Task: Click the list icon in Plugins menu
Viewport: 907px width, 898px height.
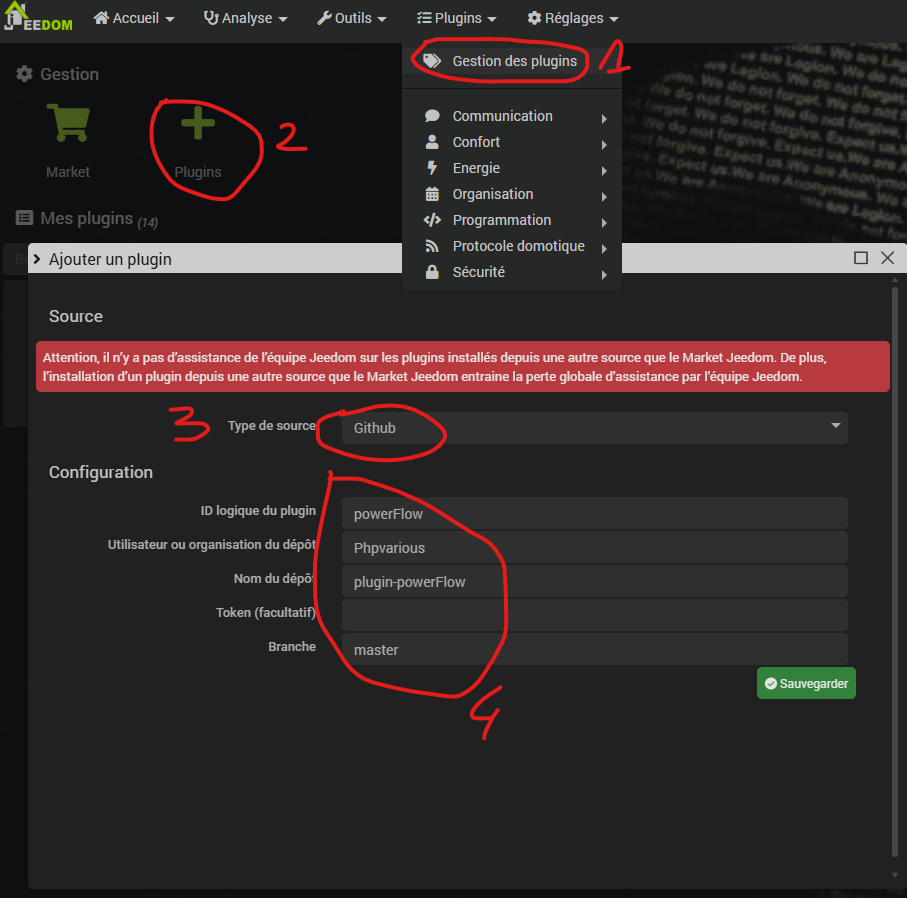Action: tap(424, 18)
